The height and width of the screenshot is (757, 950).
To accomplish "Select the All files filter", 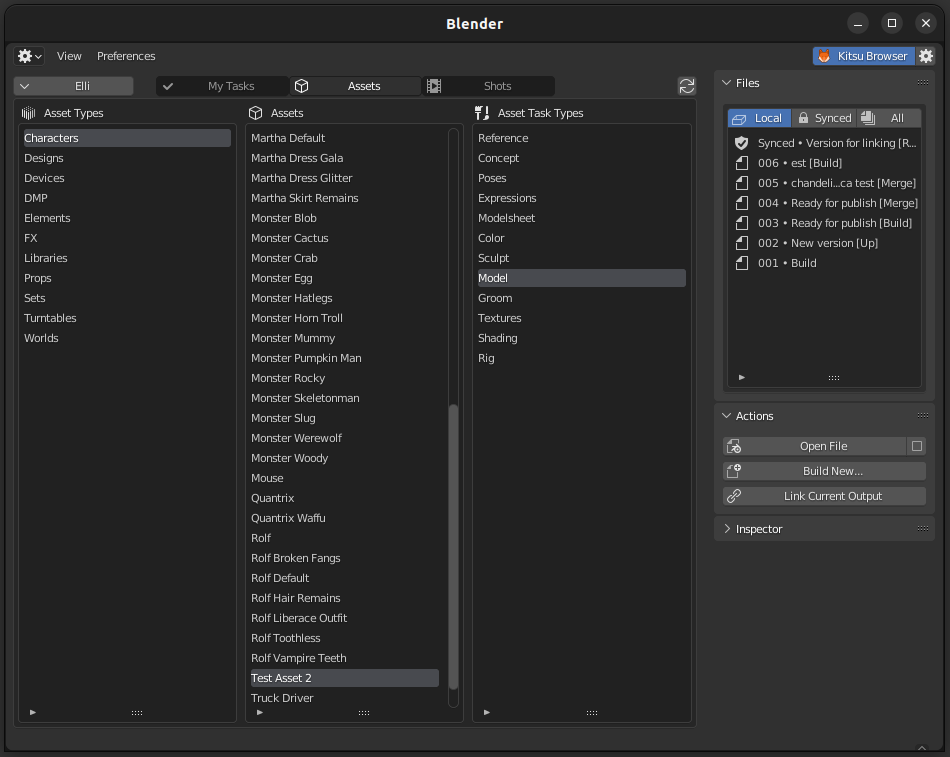I will [889, 118].
